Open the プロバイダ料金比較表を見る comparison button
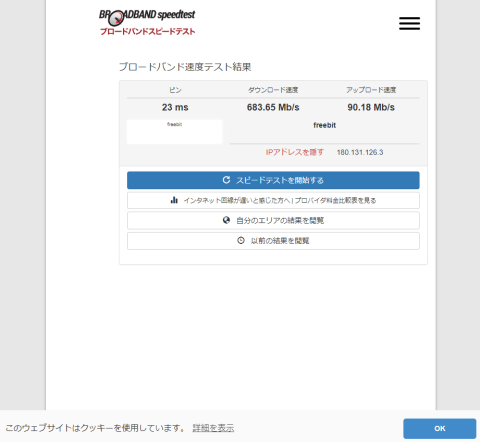The image size is (480, 442). point(273,200)
